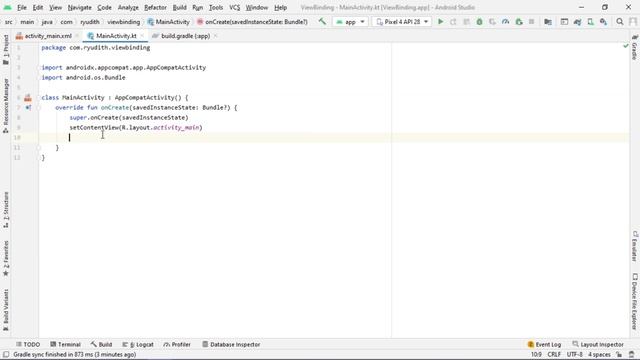Image resolution: width=640 pixels, height=360 pixels.
Task: Run the app with the green play icon
Action: [x=440, y=22]
